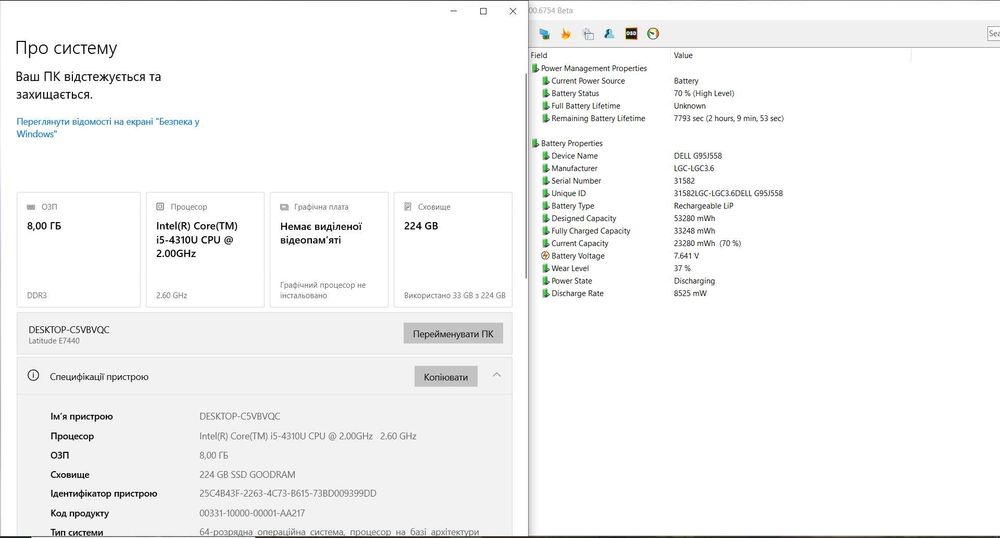Click the Latitude E7440 model text

pyautogui.click(x=54, y=341)
